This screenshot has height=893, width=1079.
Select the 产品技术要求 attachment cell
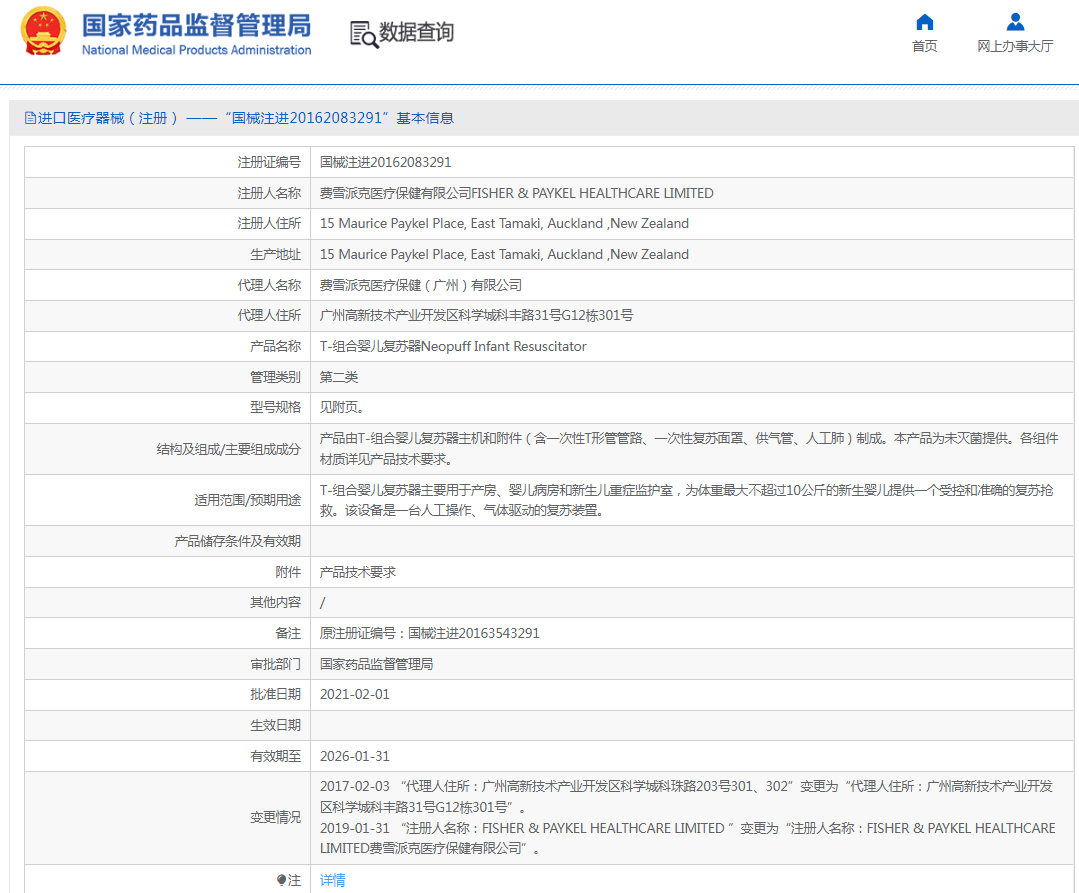(x=358, y=572)
